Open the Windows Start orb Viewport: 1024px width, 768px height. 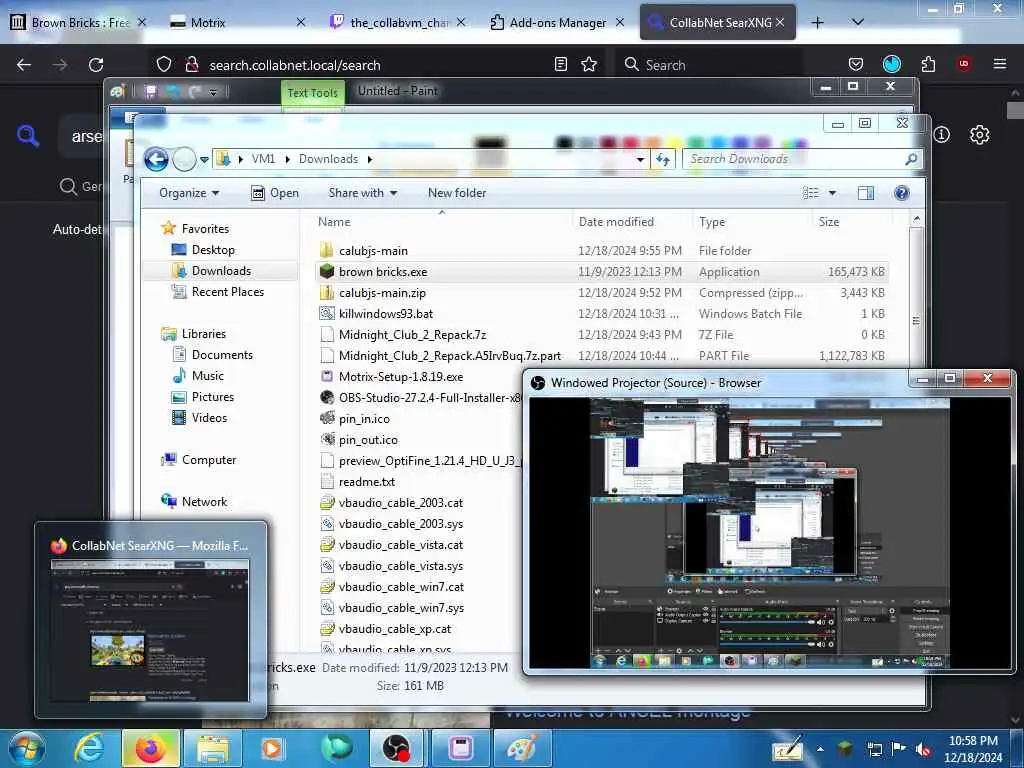[27, 748]
